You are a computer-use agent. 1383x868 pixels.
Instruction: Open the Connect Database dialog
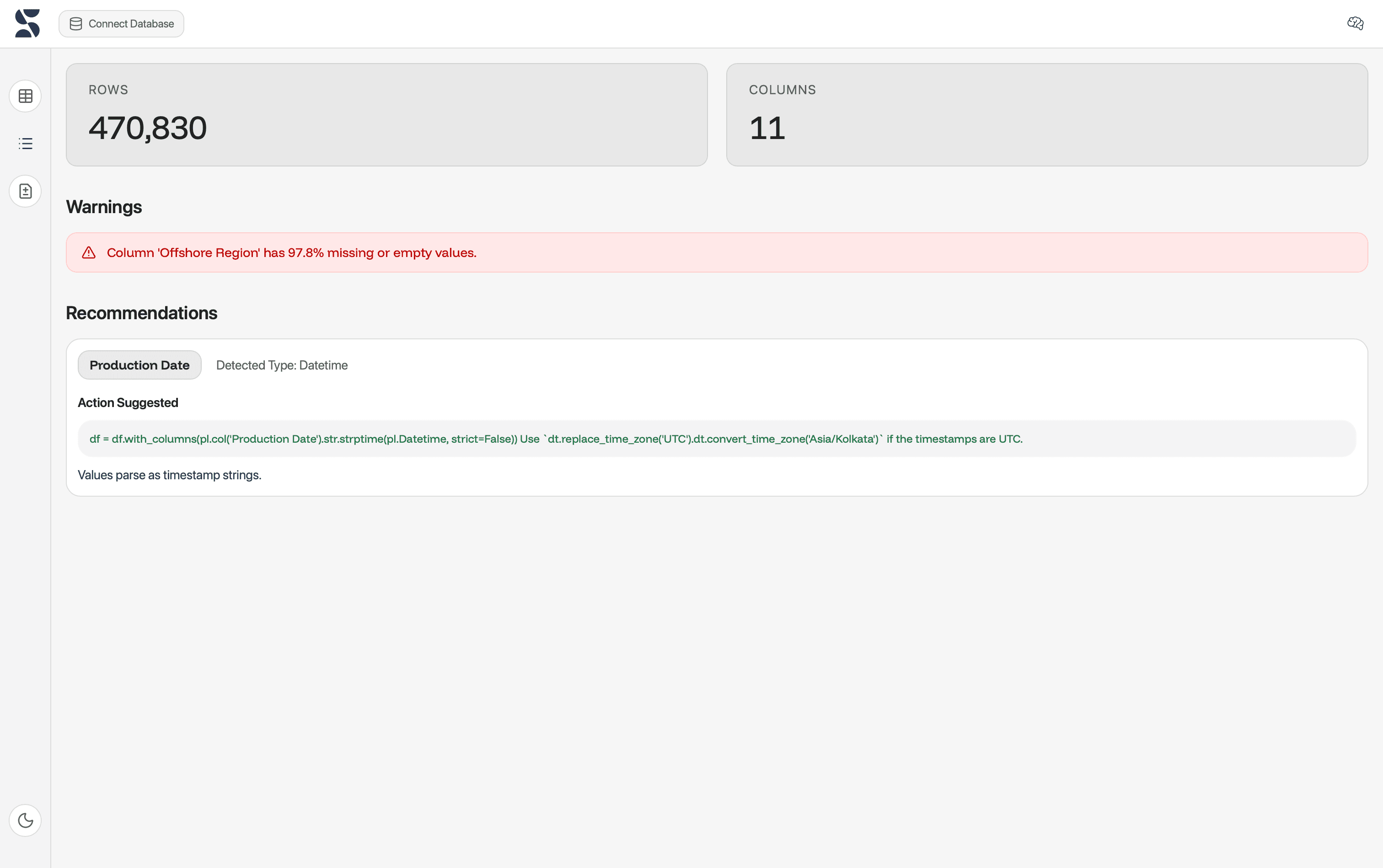tap(121, 23)
